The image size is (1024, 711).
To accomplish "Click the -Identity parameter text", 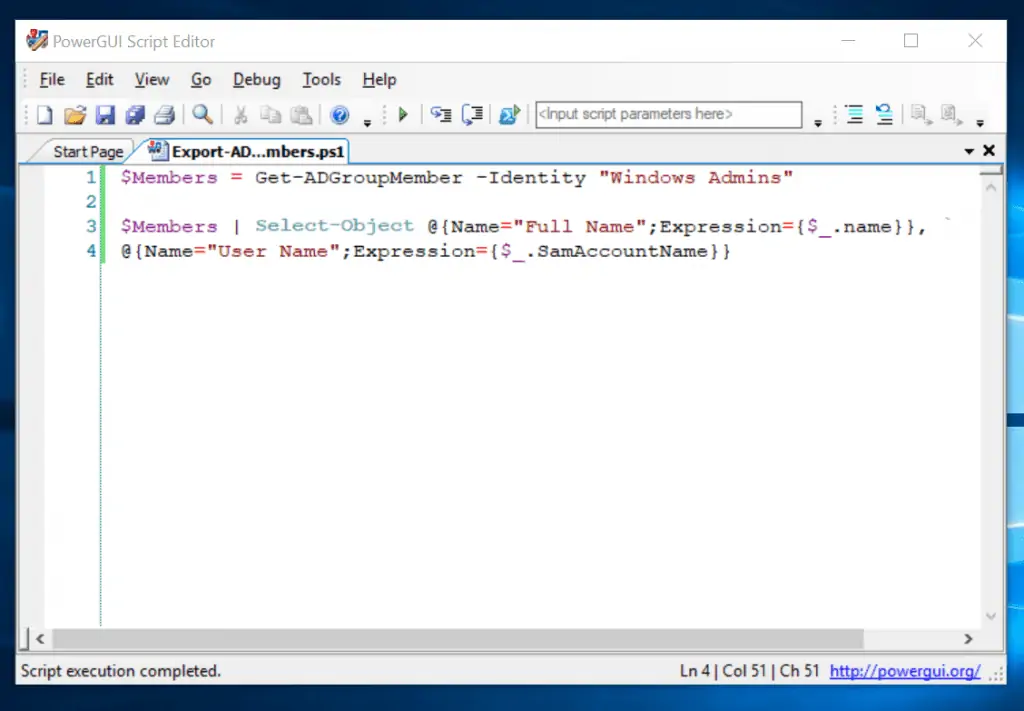I will point(531,178).
